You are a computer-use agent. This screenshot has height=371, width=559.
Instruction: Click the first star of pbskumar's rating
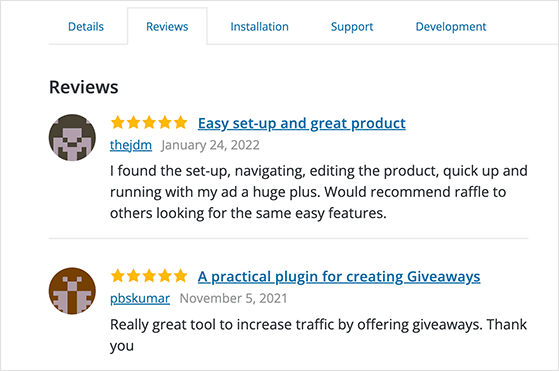click(x=118, y=276)
